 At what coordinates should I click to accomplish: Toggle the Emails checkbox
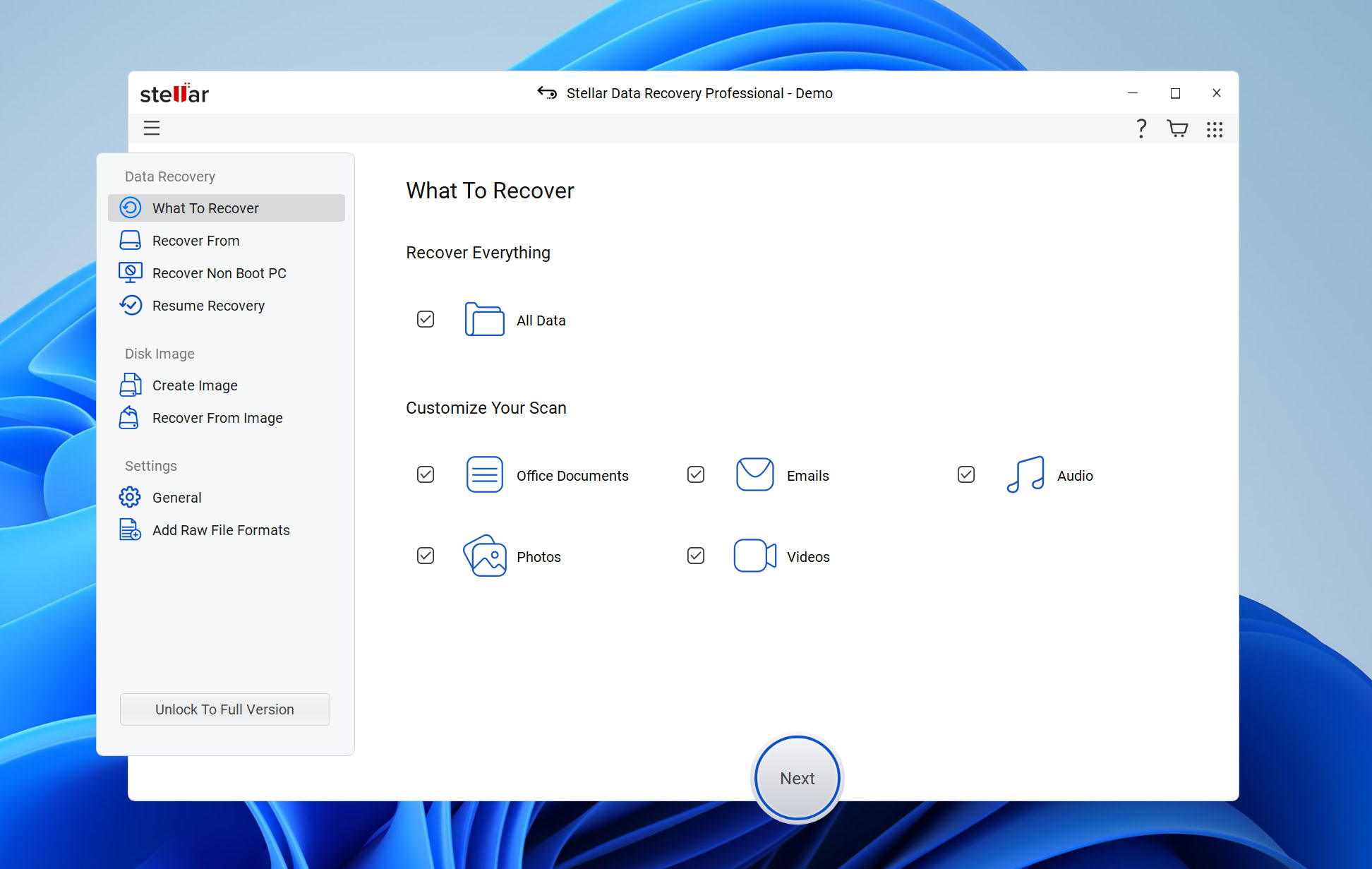[x=696, y=474]
